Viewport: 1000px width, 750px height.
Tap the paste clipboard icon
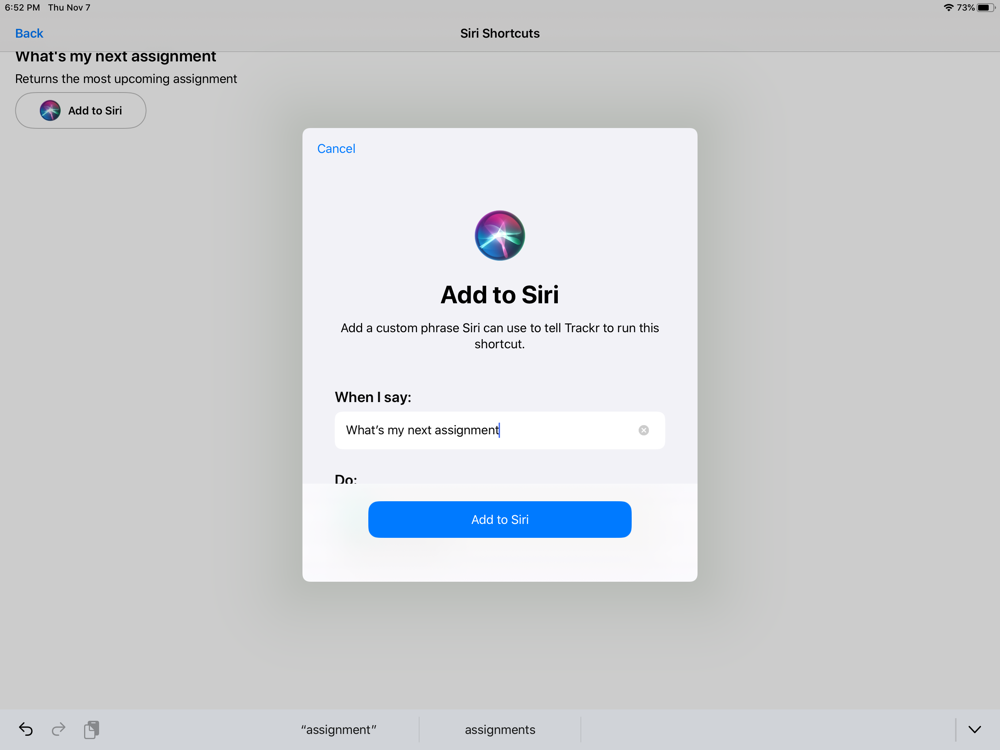click(x=92, y=729)
